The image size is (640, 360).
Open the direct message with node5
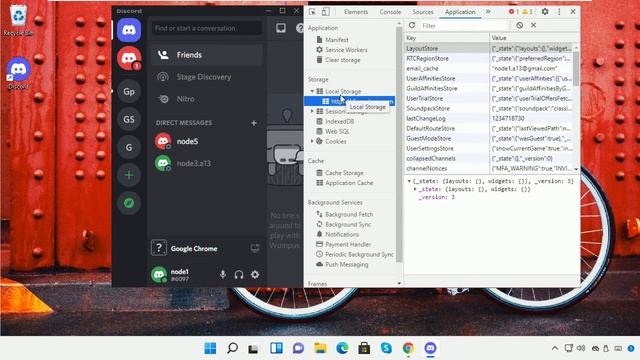click(x=207, y=141)
